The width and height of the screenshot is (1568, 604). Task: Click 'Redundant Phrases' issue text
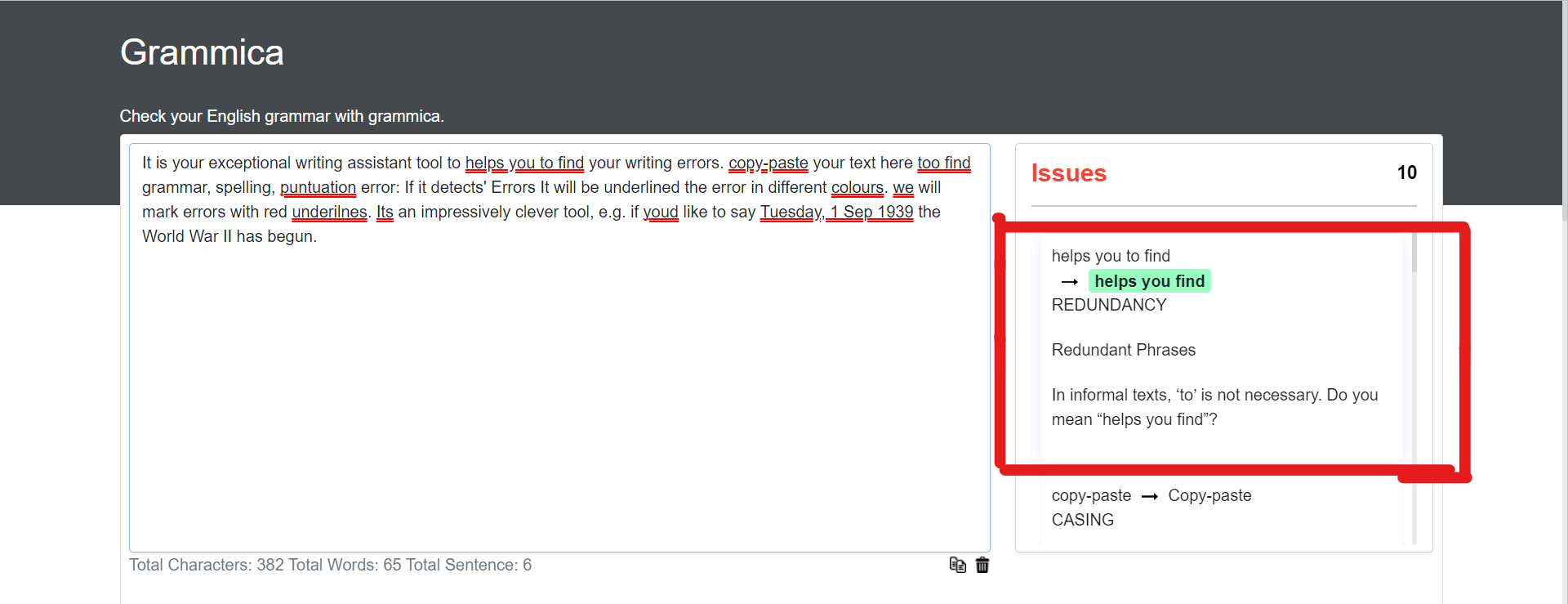tap(1123, 350)
